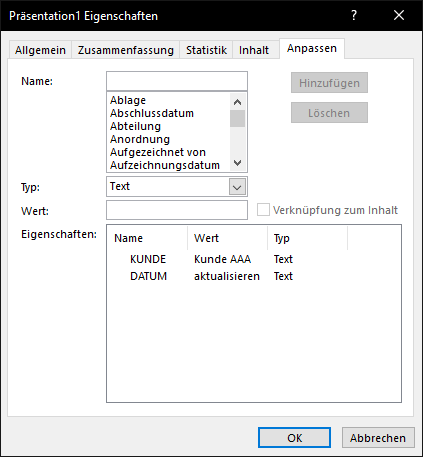Close the Eigenschaften dialog

[x=399, y=15]
